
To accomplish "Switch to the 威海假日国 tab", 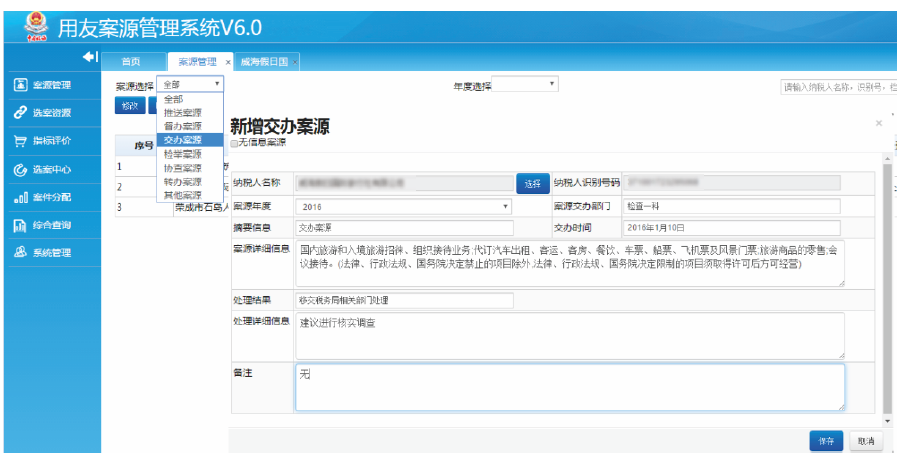I will point(264,62).
